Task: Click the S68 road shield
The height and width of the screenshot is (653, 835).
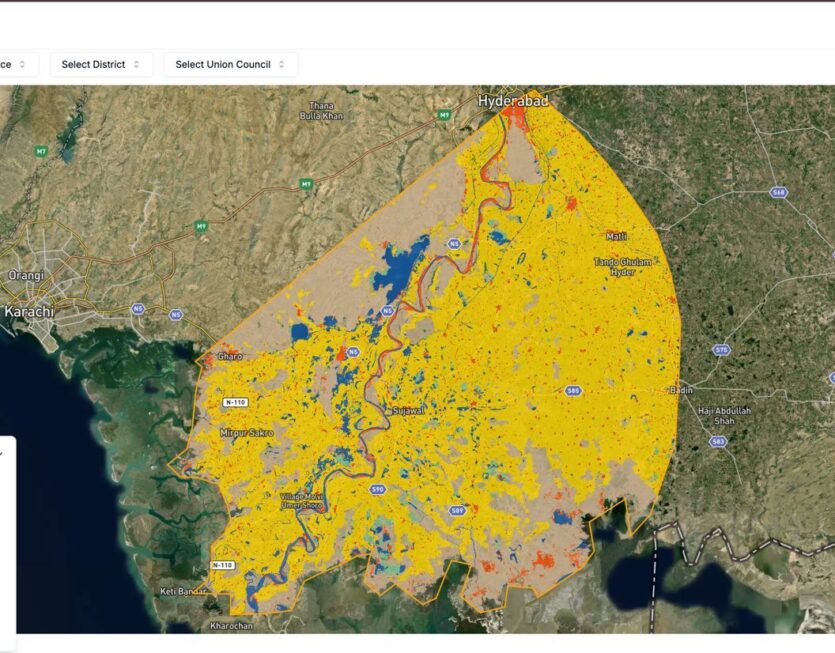Action: pos(778,191)
